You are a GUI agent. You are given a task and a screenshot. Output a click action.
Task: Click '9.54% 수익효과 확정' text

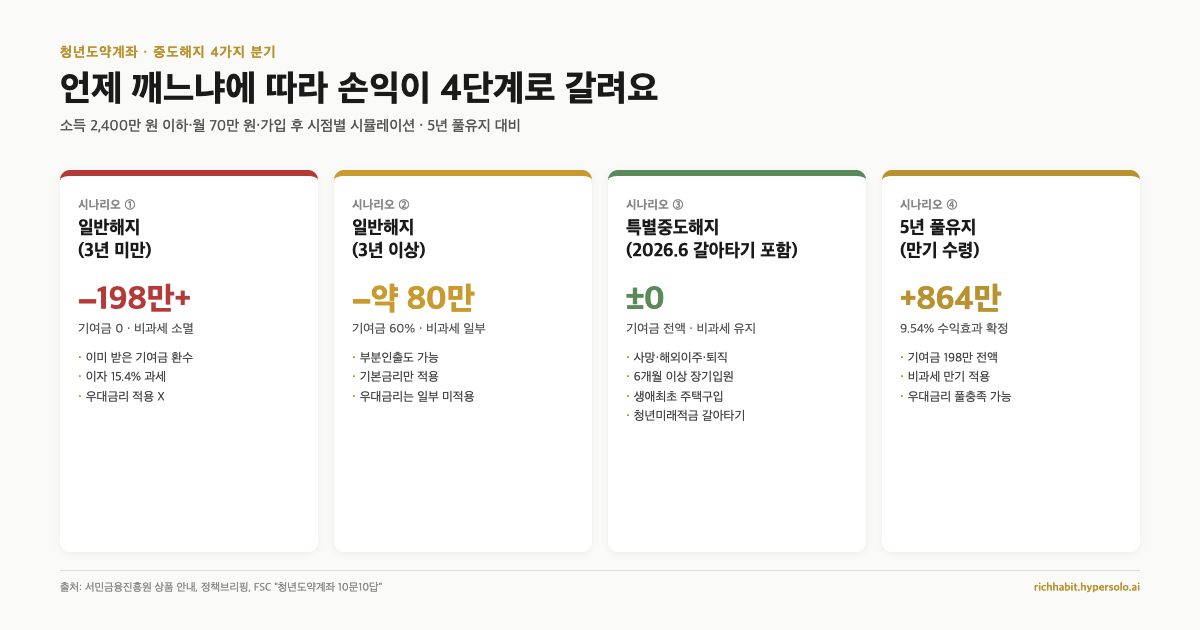tap(954, 328)
